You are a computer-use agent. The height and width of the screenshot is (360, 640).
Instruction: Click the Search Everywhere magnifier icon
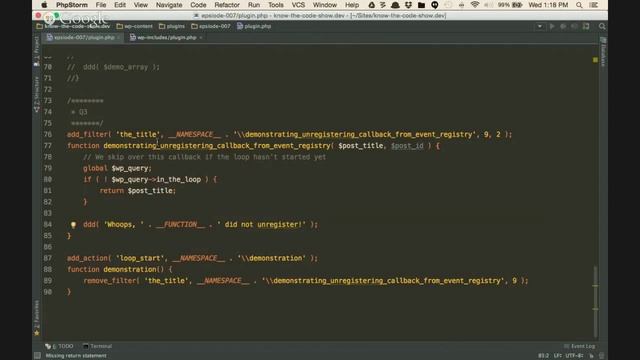click(602, 26)
